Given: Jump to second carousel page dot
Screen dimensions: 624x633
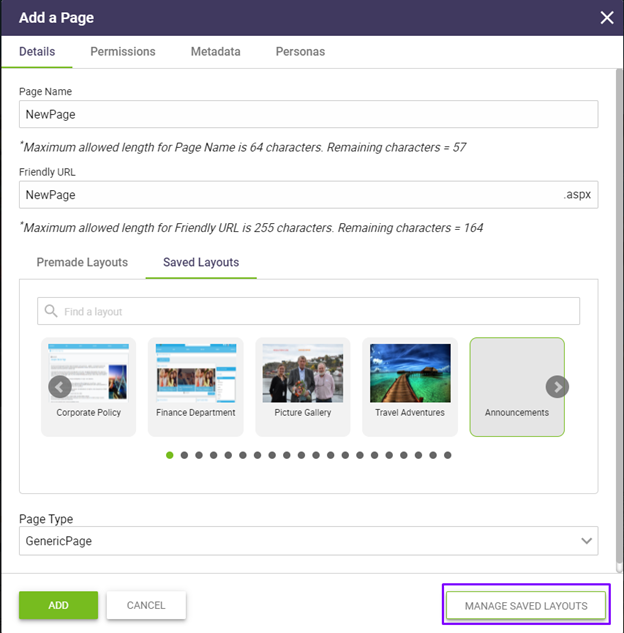Looking at the screenshot, I should click(x=185, y=455).
